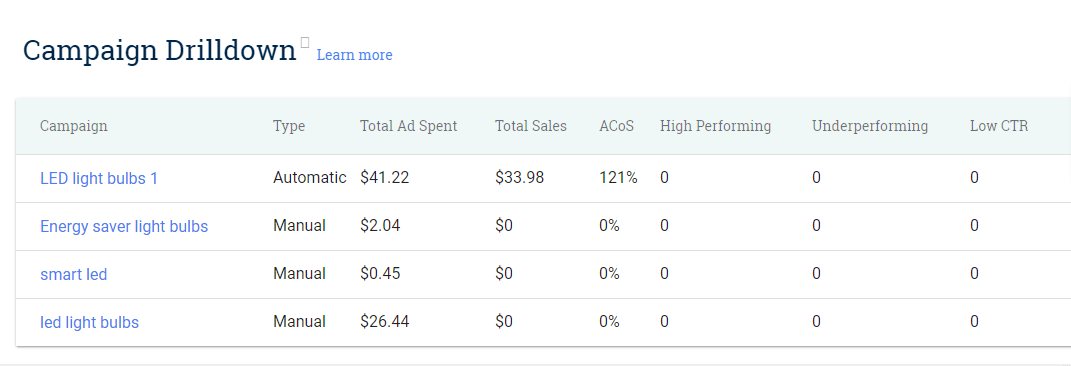Sort by Total Ad Spent column header
The height and width of the screenshot is (366, 1071).
[x=408, y=126]
